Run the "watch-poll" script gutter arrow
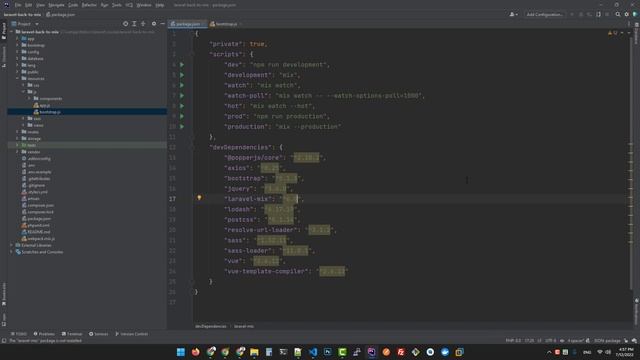Viewport: 640px width, 360px height. coord(182,96)
